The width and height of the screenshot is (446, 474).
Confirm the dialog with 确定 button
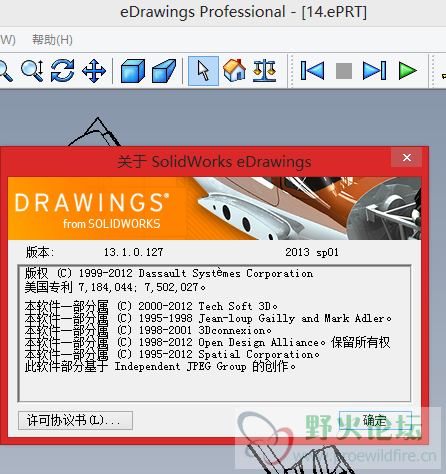pos(375,420)
